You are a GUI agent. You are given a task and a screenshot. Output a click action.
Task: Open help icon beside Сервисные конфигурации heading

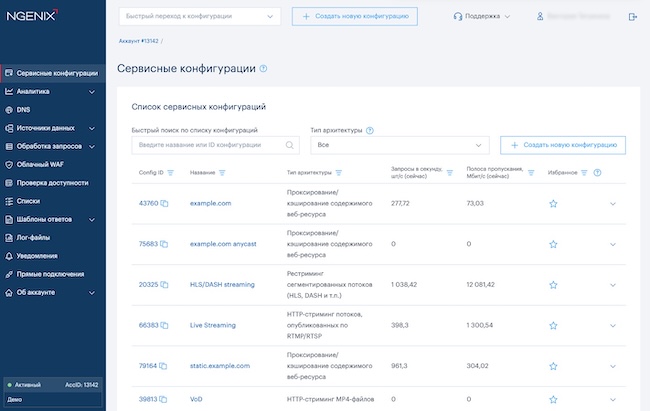point(263,68)
